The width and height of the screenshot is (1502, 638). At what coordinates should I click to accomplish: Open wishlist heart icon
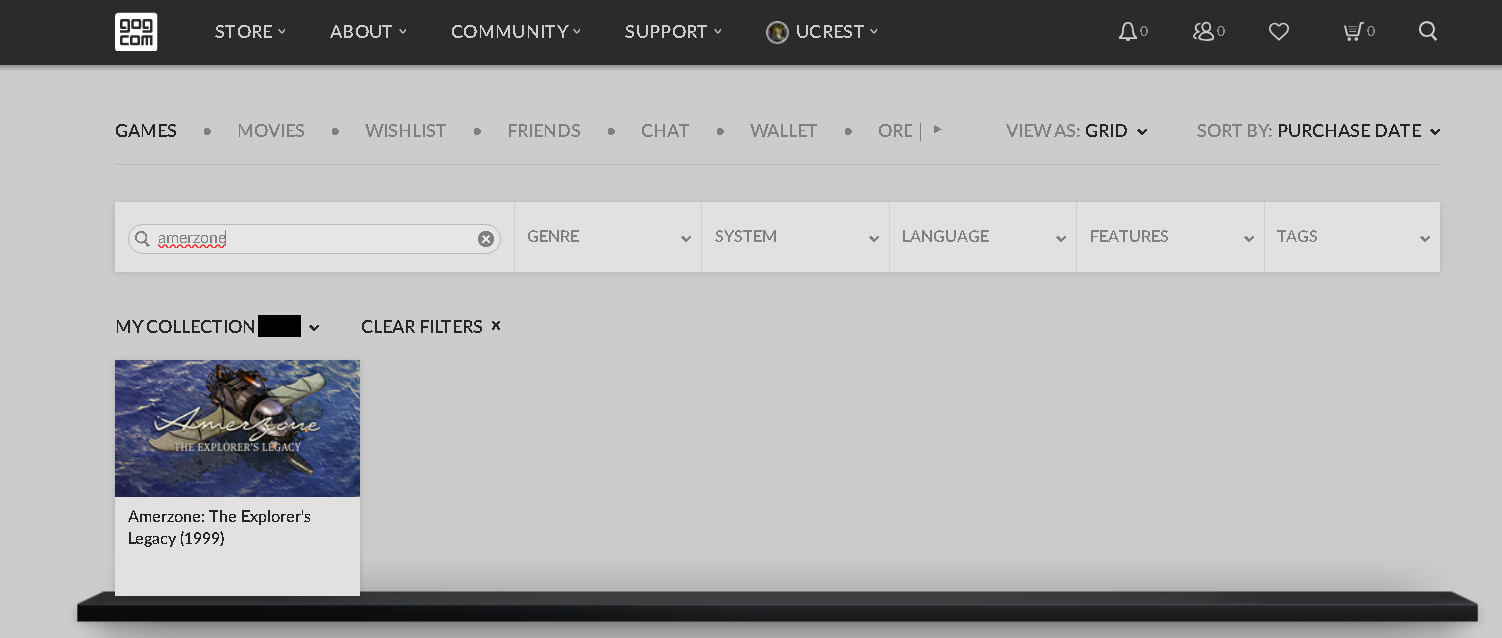coord(1279,32)
